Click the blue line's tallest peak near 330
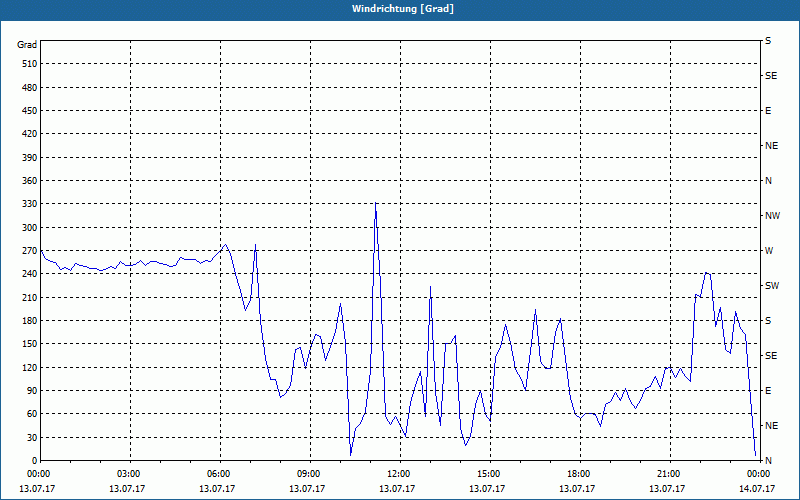 [x=375, y=203]
